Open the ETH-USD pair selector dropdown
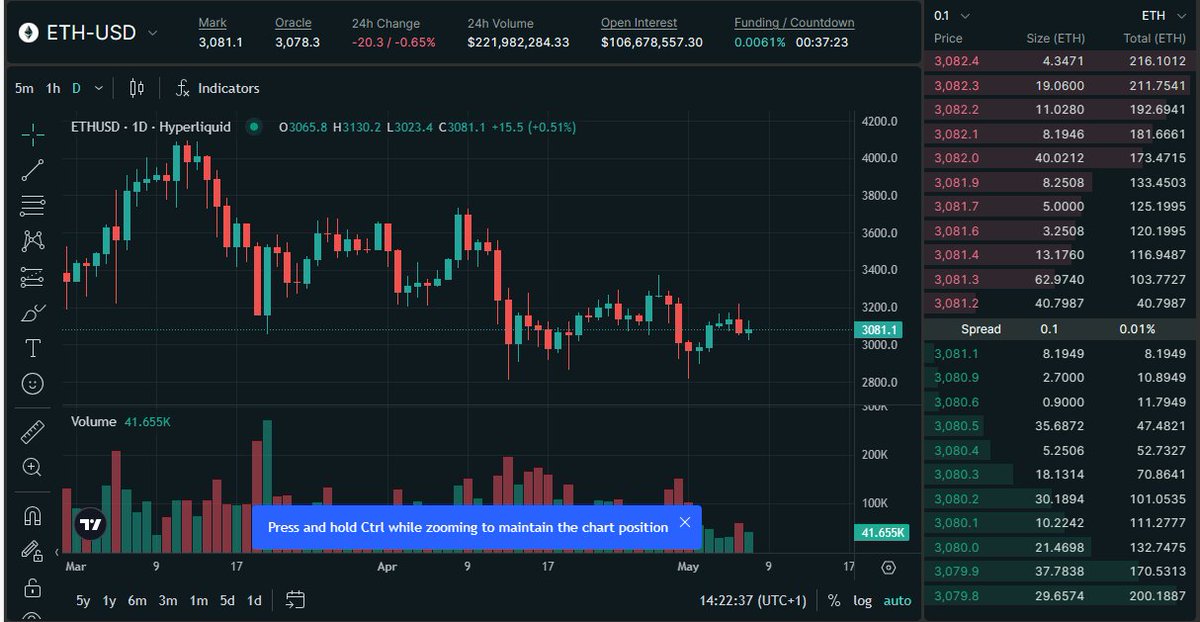1200x622 pixels. (x=153, y=33)
